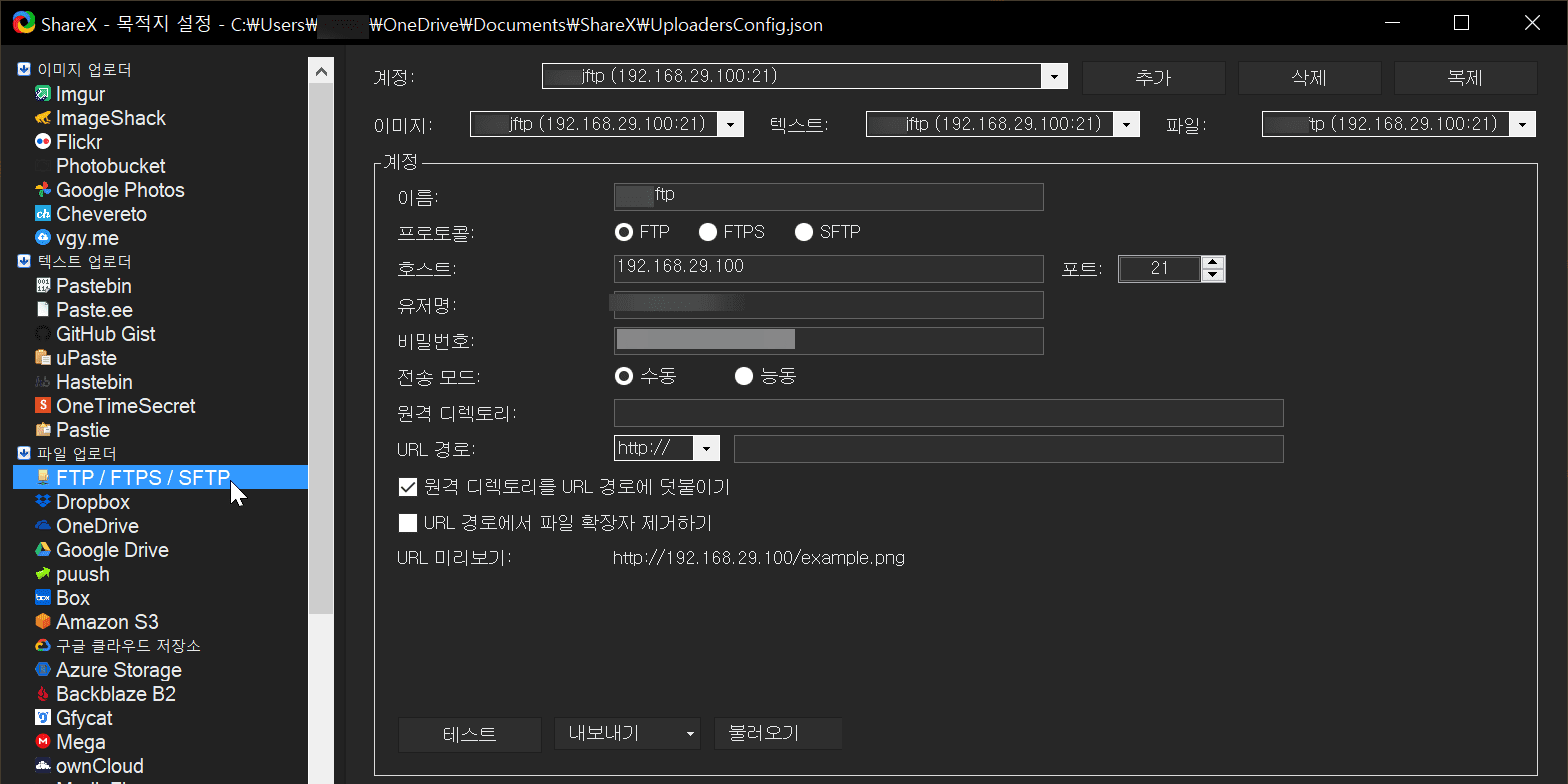Viewport: 1568px width, 784px height.
Task: Open the Backblaze B2 icon
Action: coord(43,694)
